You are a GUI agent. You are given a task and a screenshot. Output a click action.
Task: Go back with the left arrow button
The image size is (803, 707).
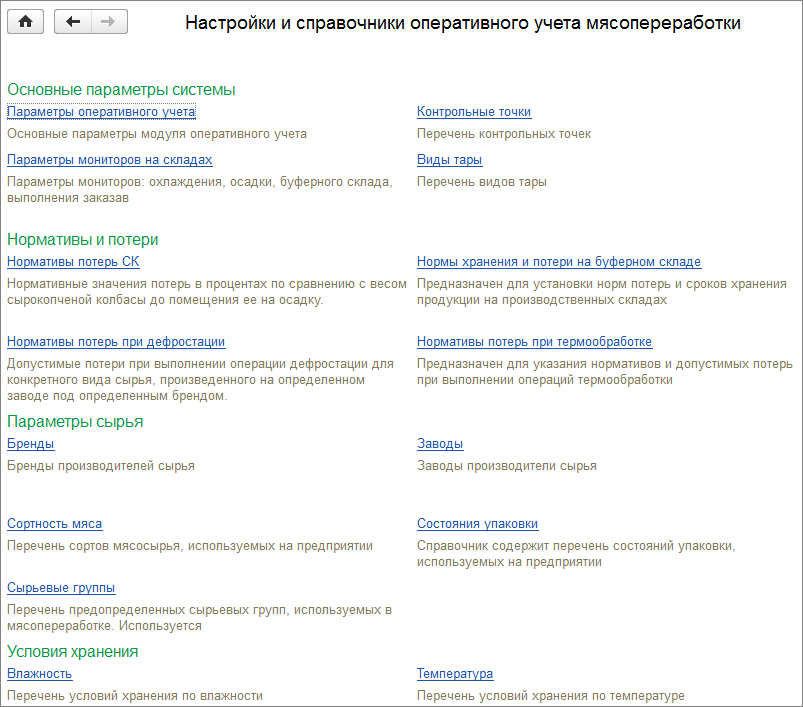[73, 23]
